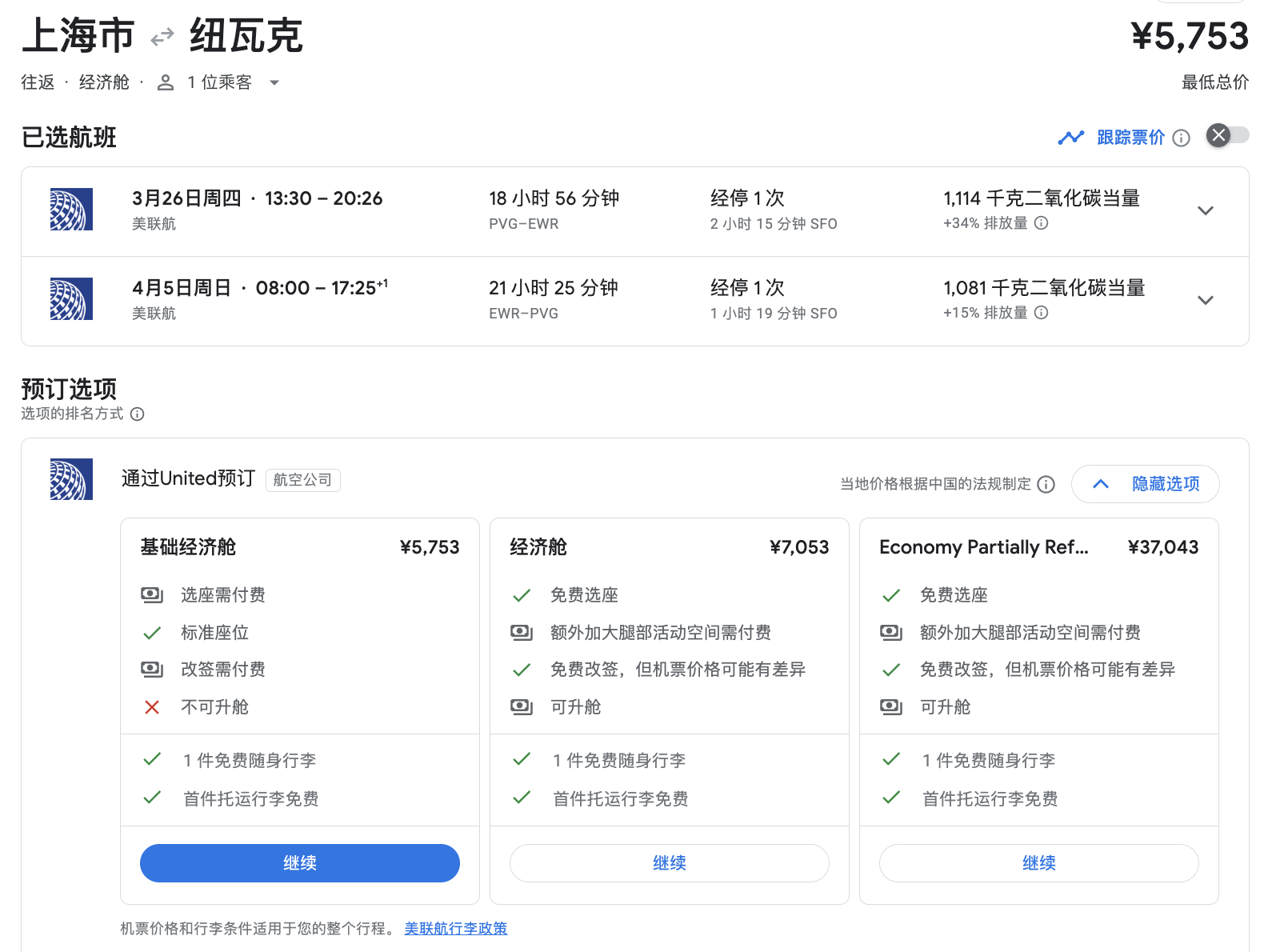The height and width of the screenshot is (952, 1288).
Task: Select the 基础经济舱 fare card title
Action: click(188, 547)
